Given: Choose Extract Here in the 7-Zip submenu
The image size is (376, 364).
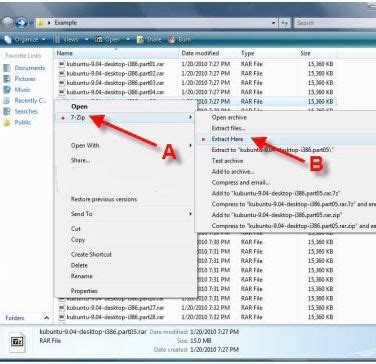Looking at the screenshot, I should tap(287, 139).
